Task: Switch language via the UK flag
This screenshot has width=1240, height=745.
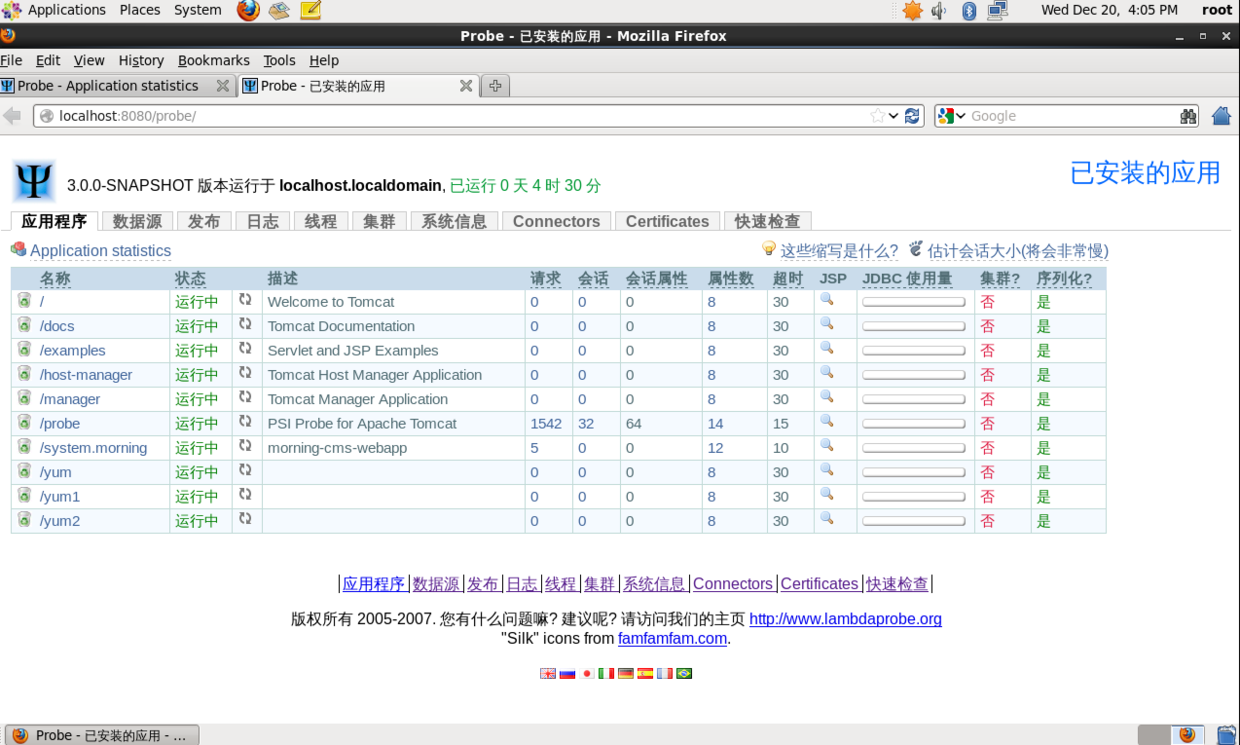Action: tap(548, 673)
